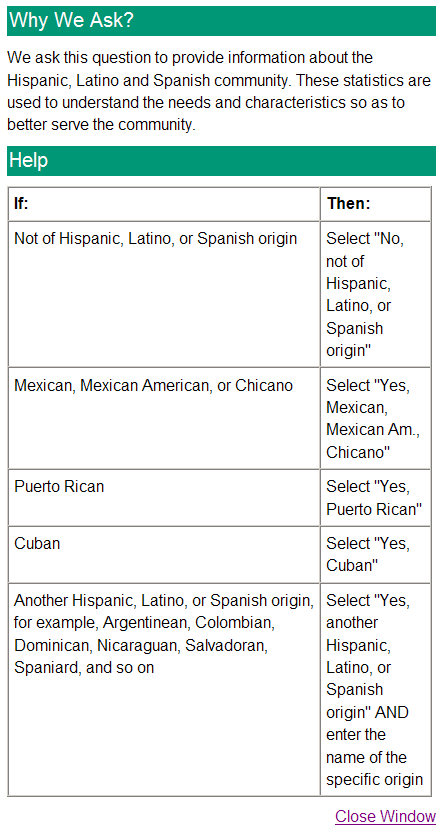Select the "If:" column header cell
This screenshot has width=445, height=832.
[x=164, y=204]
